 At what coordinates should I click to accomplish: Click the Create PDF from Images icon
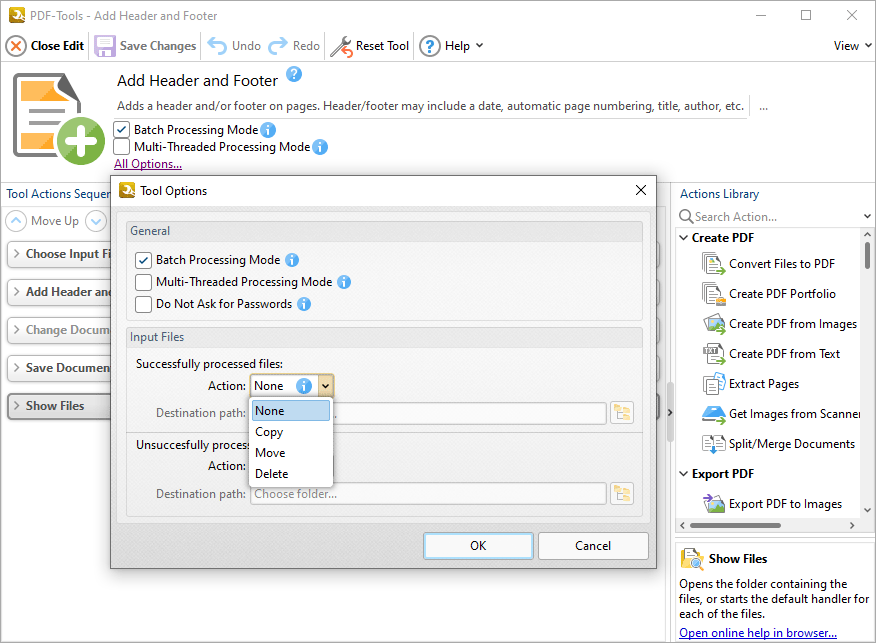[x=713, y=323]
